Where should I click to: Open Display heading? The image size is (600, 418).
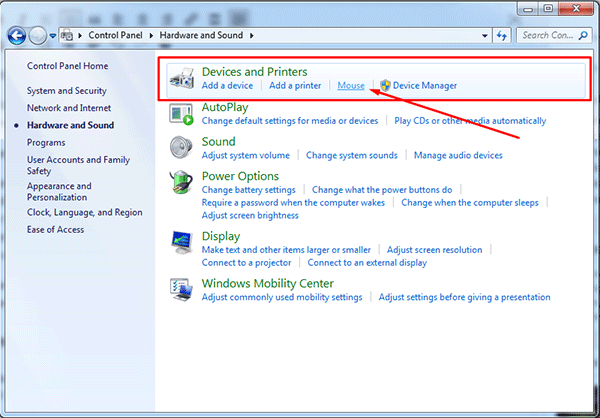[221, 236]
